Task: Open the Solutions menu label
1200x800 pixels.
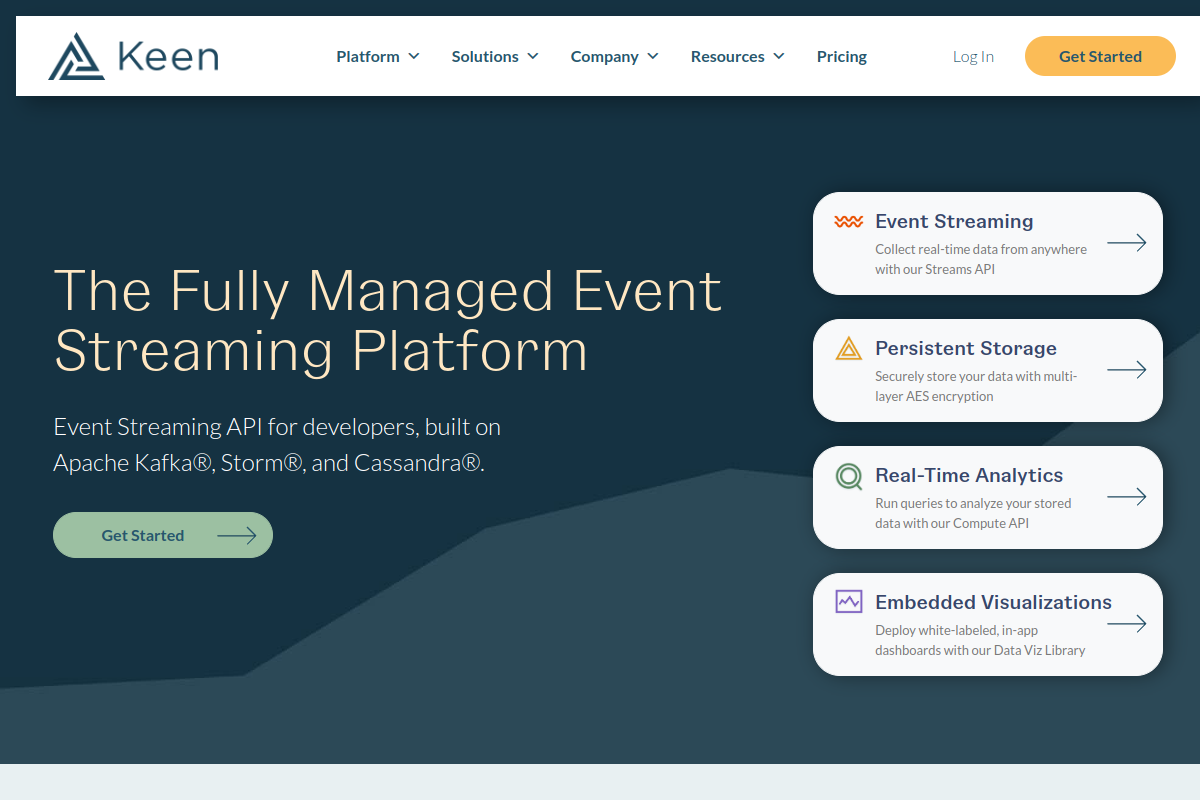Action: pos(485,57)
